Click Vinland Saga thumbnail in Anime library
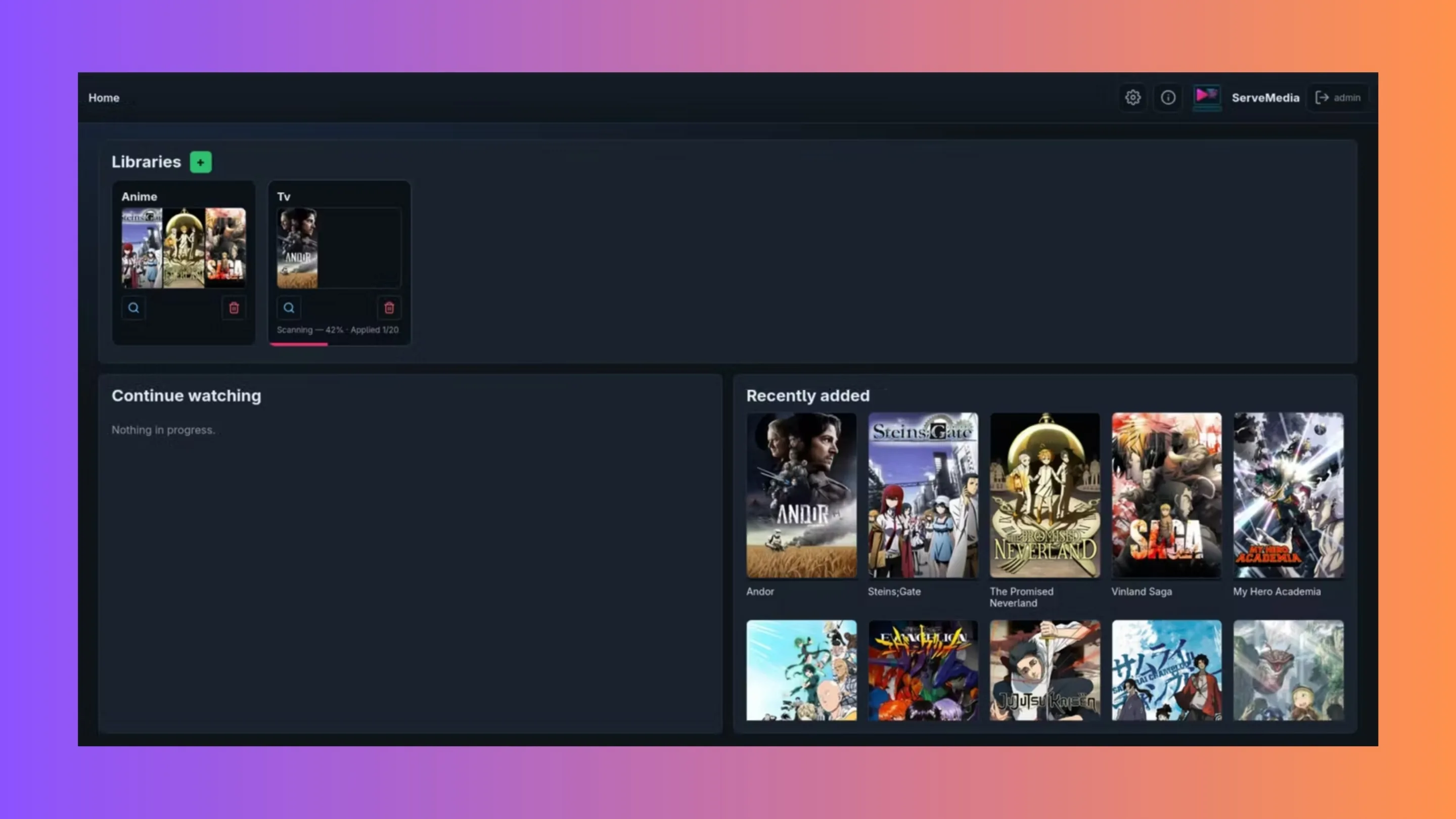 (x=225, y=248)
